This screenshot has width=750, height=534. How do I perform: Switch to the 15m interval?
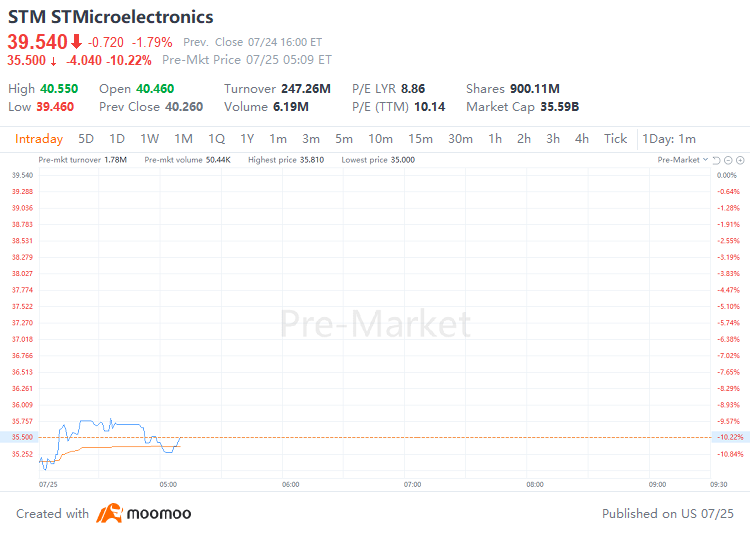[420, 139]
